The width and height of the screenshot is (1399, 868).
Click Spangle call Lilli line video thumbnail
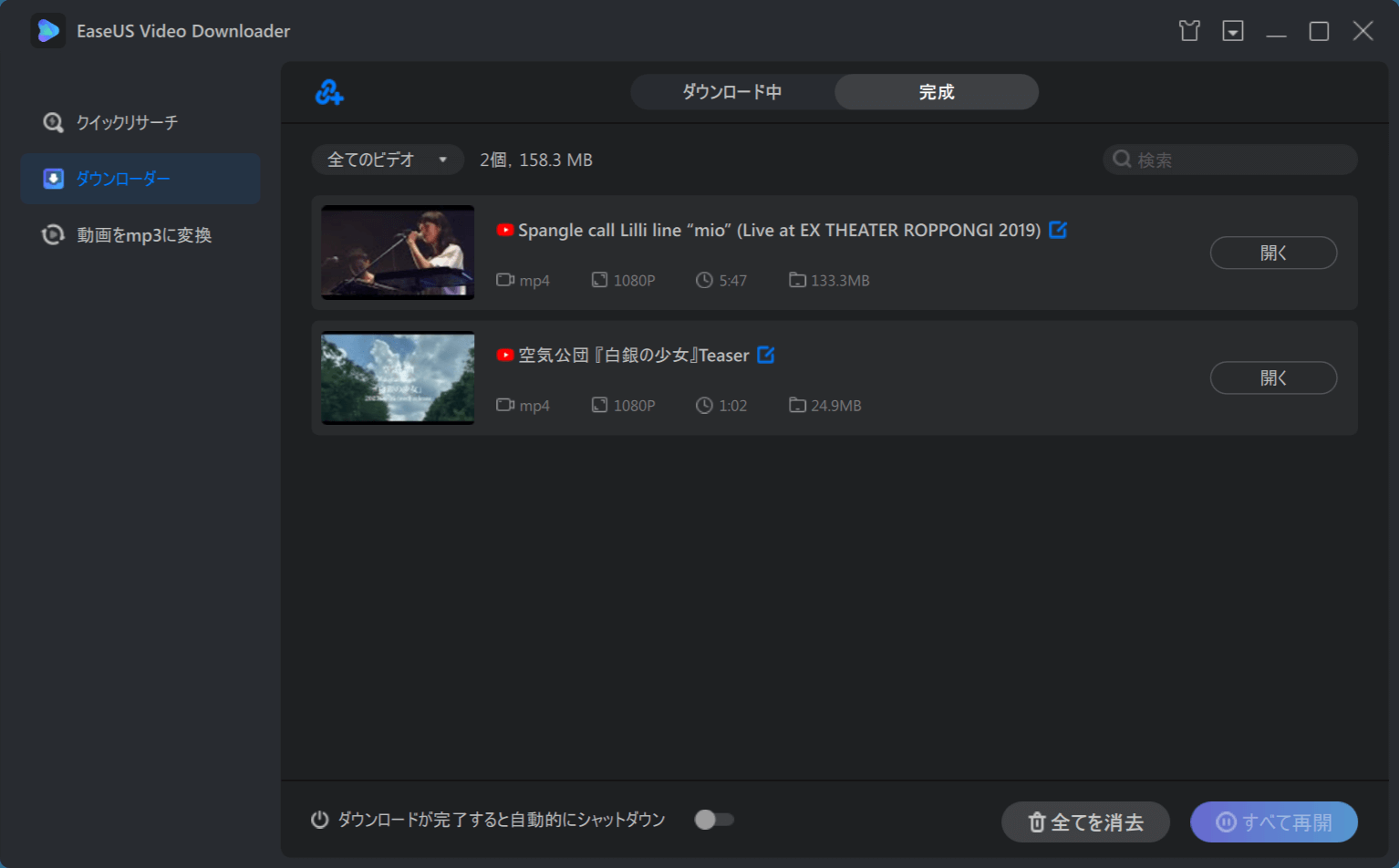coord(398,253)
